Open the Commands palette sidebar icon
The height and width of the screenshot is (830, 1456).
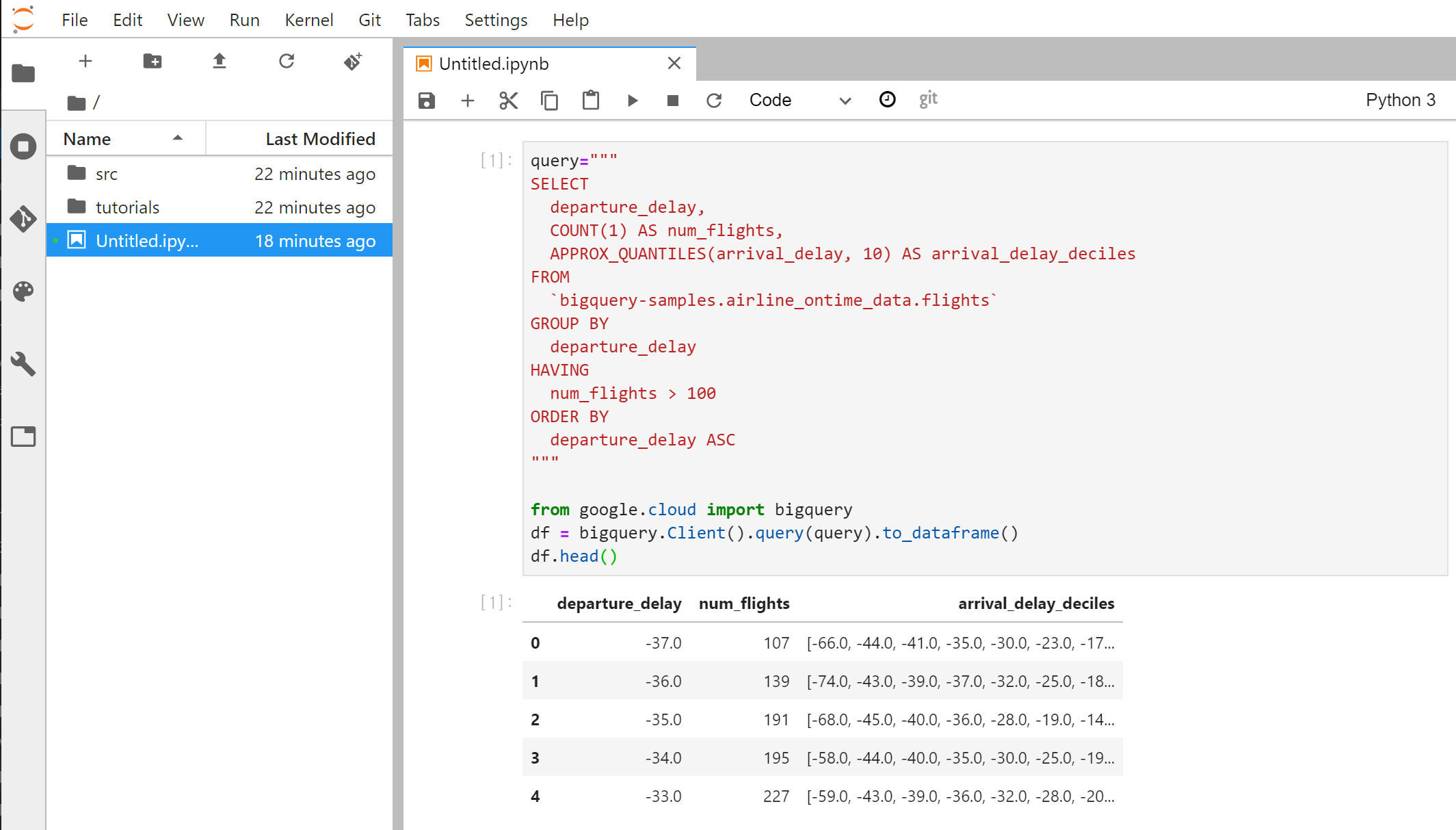pos(23,291)
